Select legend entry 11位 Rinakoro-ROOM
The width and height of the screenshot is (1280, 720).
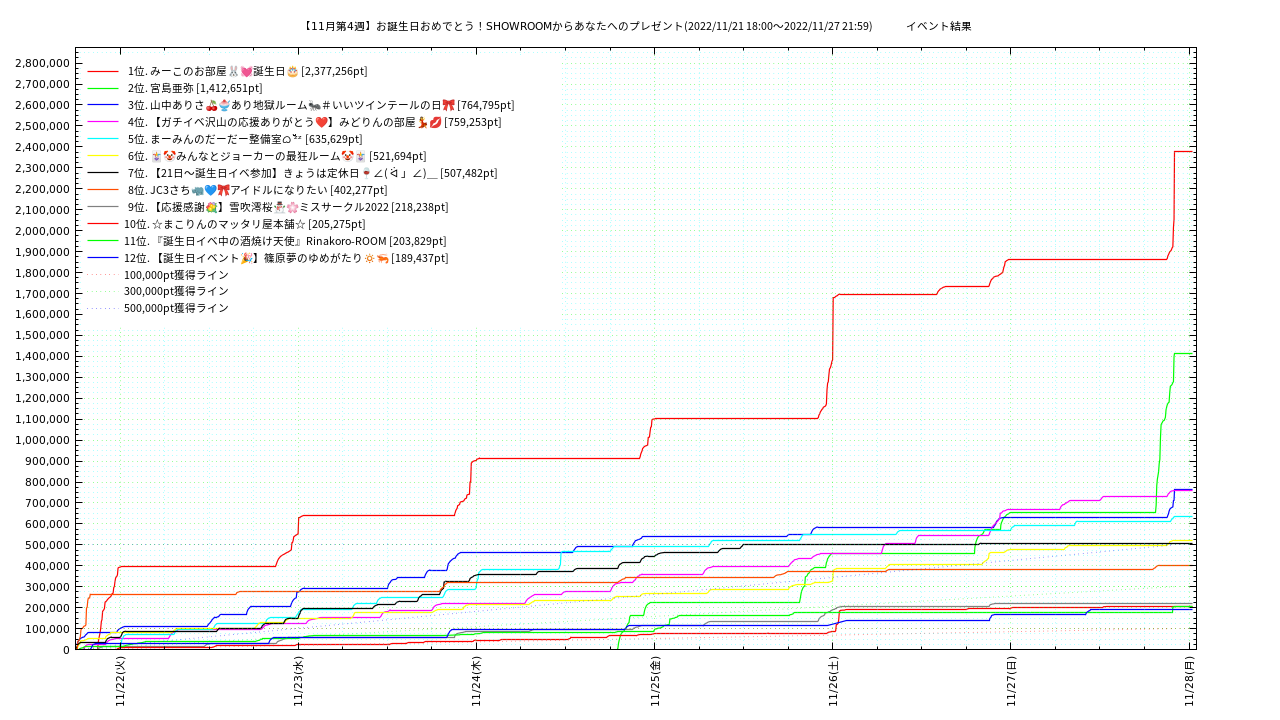click(285, 242)
